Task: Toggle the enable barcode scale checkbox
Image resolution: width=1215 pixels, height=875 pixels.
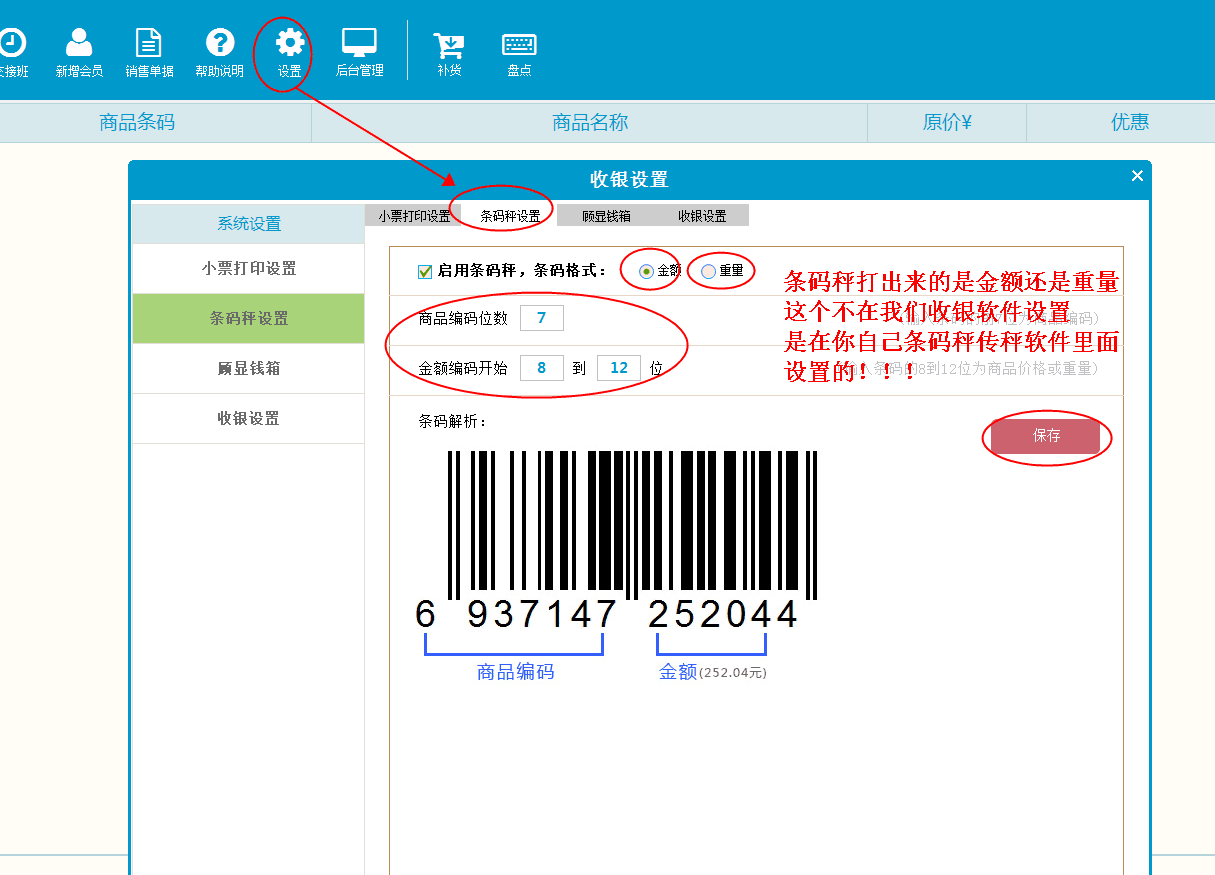Action: pyautogui.click(x=425, y=271)
